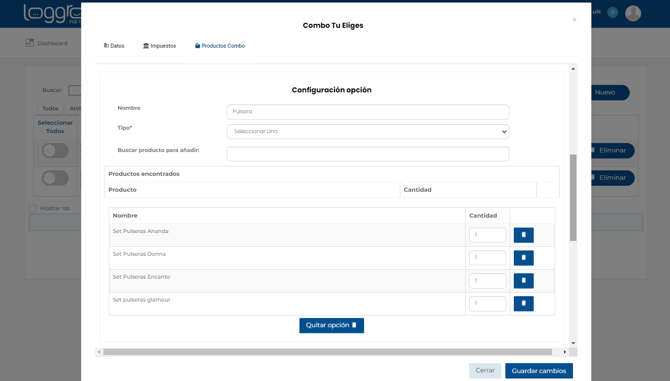Switch to Productos Combo tab

[220, 46]
